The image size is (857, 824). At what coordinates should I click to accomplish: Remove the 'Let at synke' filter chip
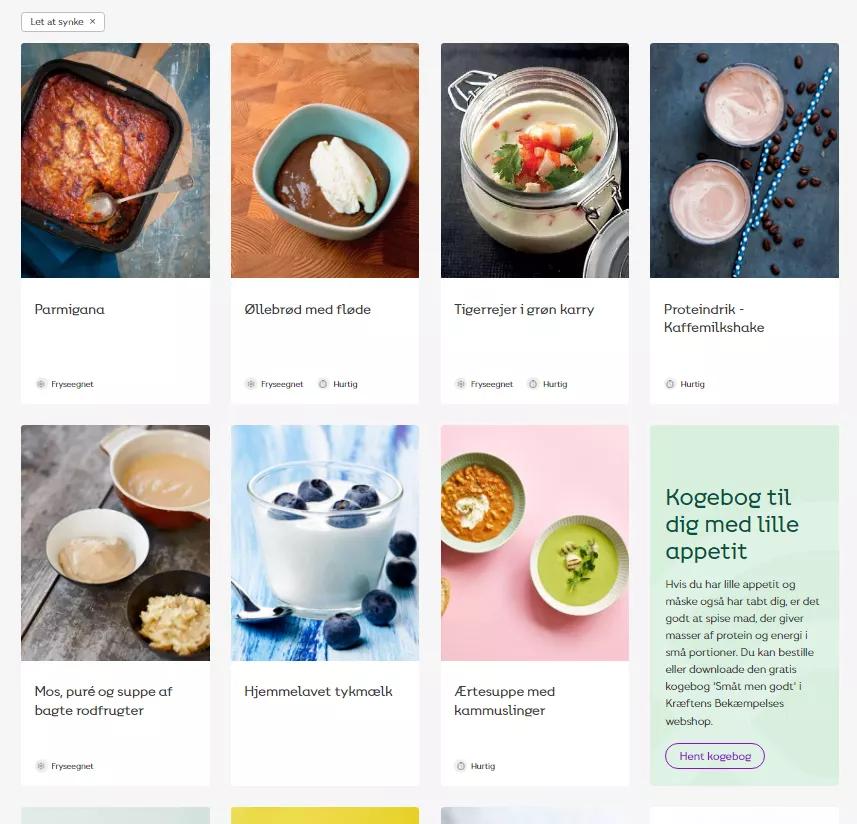click(x=92, y=21)
